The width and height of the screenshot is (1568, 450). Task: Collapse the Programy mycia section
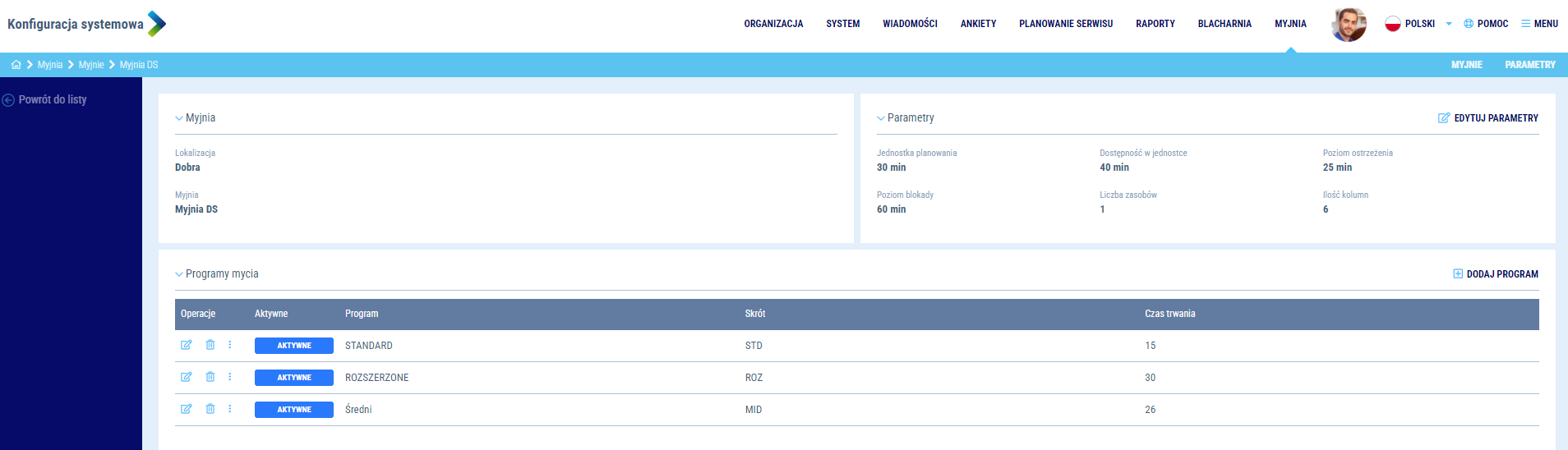coord(179,274)
